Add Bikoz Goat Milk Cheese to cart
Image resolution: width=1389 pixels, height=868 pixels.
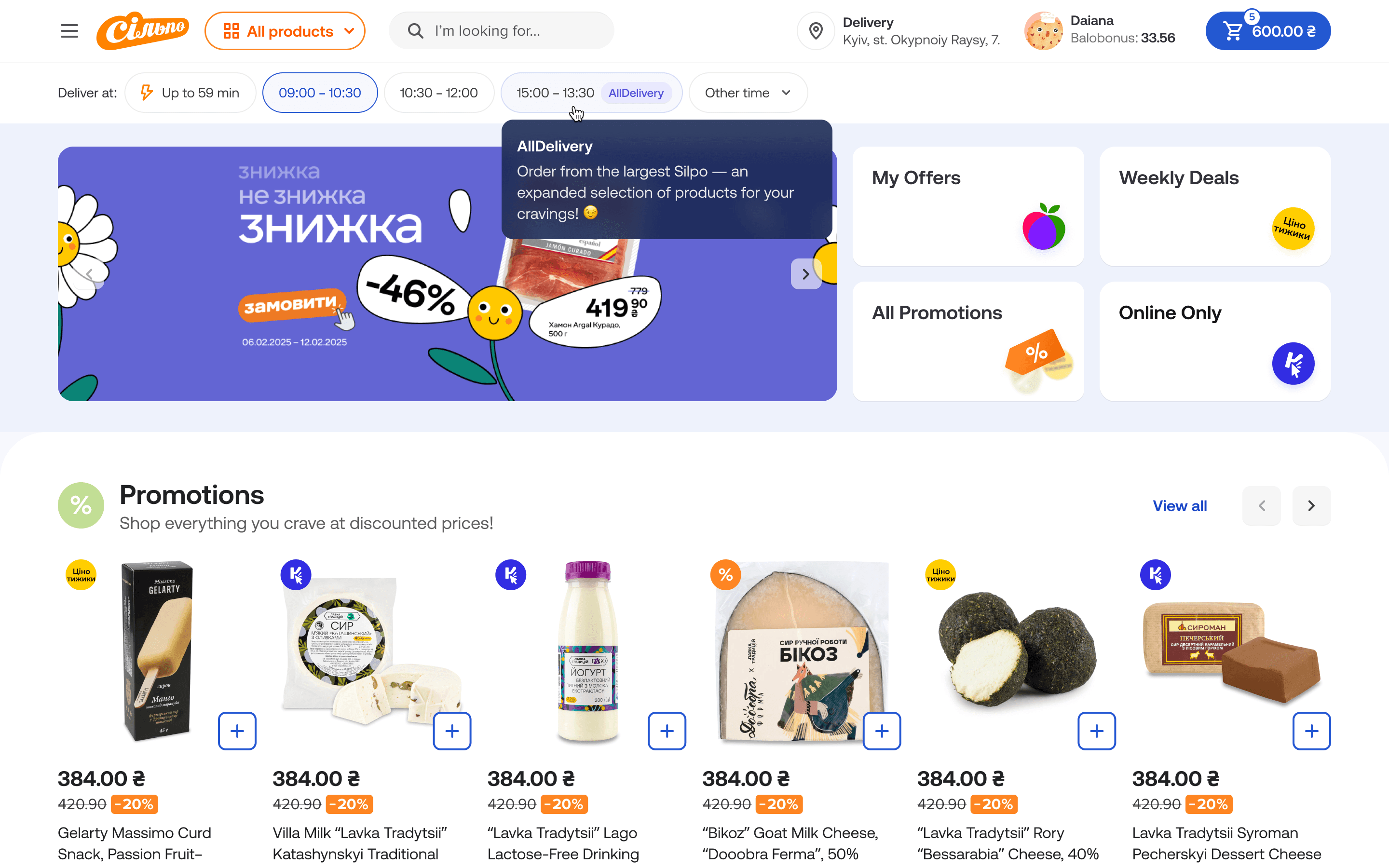[882, 731]
